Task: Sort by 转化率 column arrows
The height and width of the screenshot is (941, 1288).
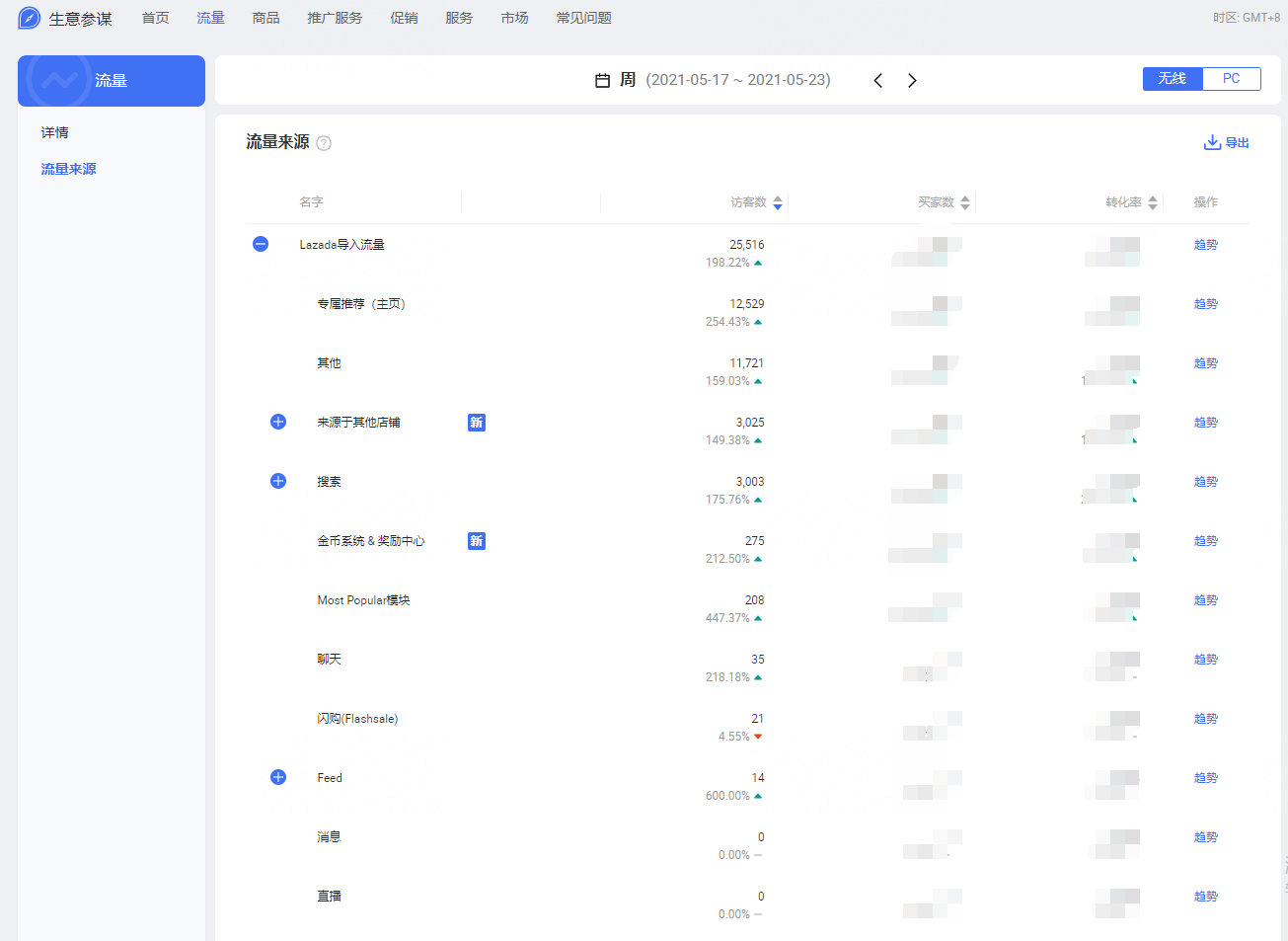Action: pyautogui.click(x=1153, y=202)
